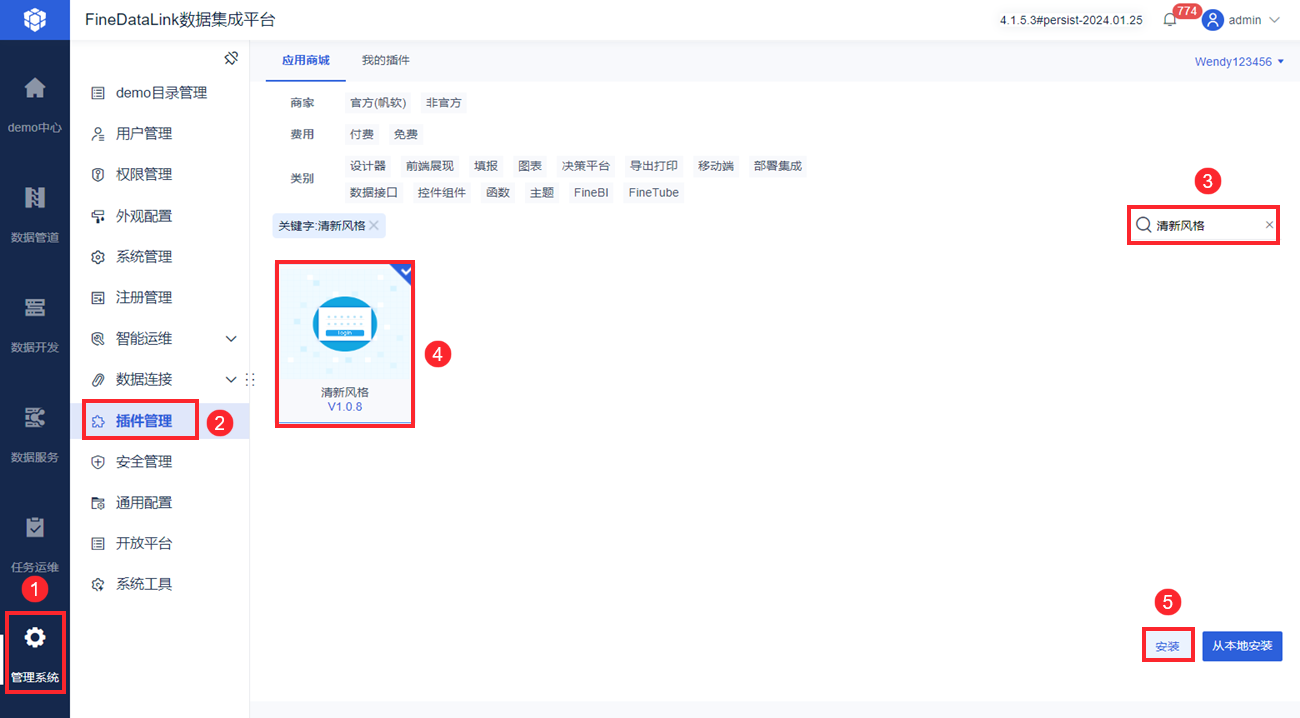
Task: Clear the search box text
Action: coord(1269,225)
